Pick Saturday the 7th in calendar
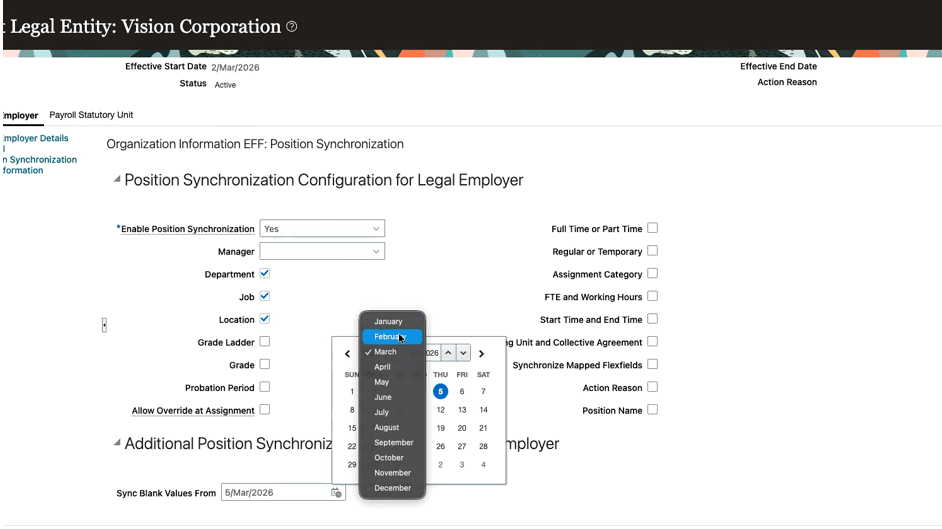942x529 pixels. pyautogui.click(x=484, y=391)
